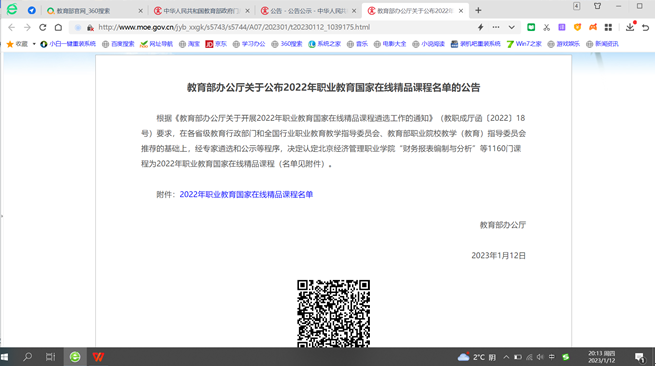656x366 pixels.
Task: Switch to the 中华人民共和国教育部政府门户 tab
Action: 201,11
